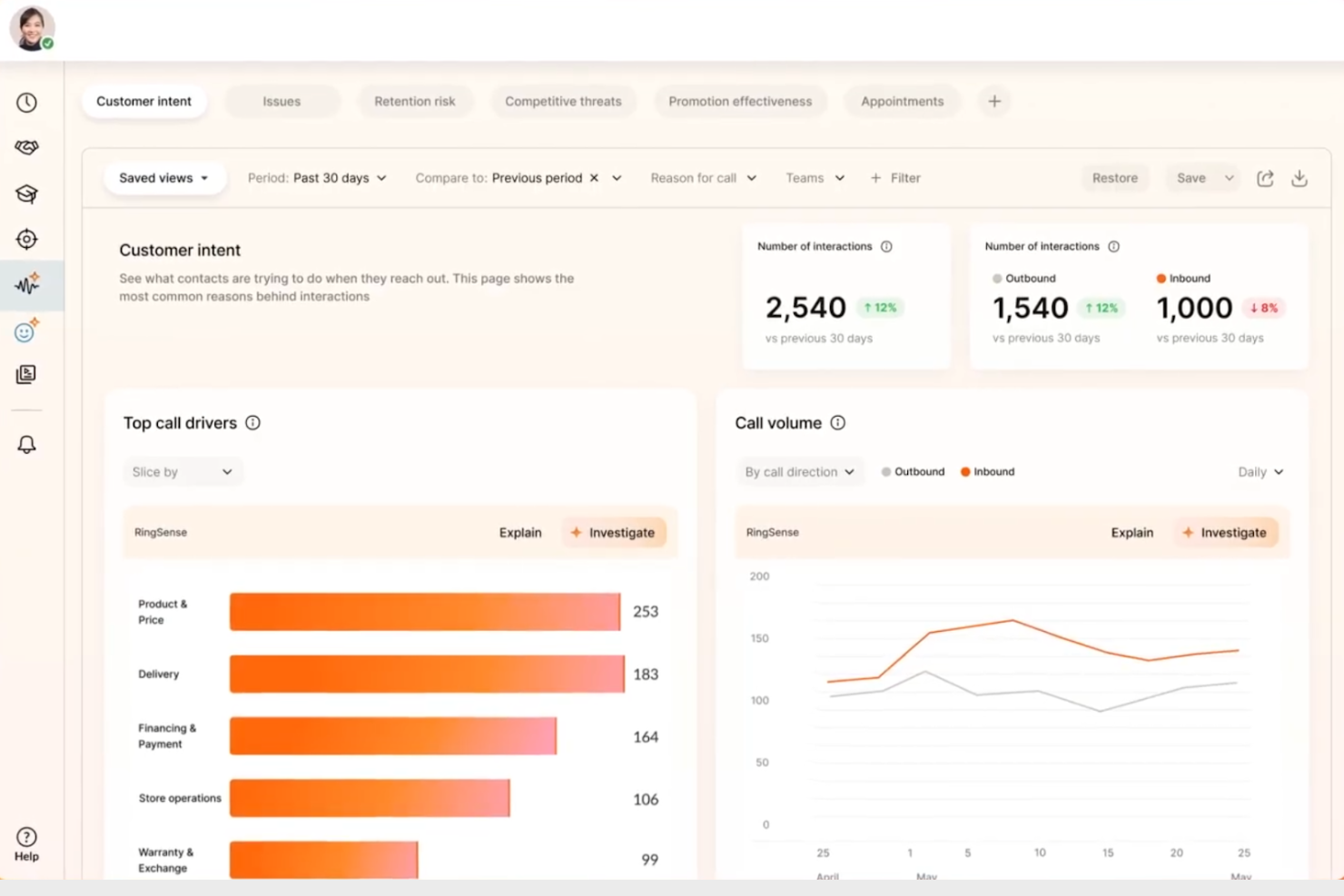Add a new tab with the plus icon
The width and height of the screenshot is (1344, 896).
click(x=994, y=101)
